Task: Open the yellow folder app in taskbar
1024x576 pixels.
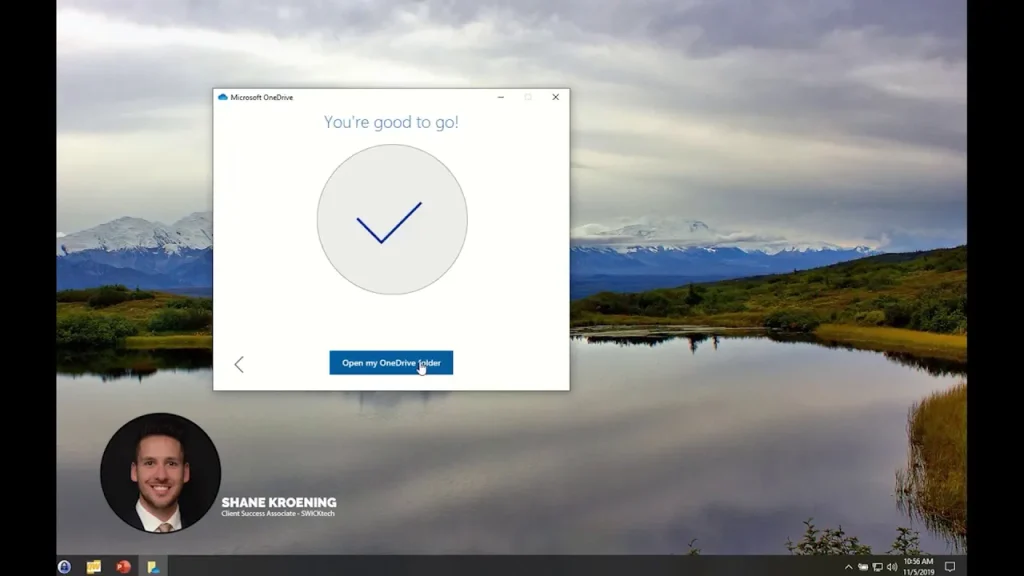Action: 93,566
